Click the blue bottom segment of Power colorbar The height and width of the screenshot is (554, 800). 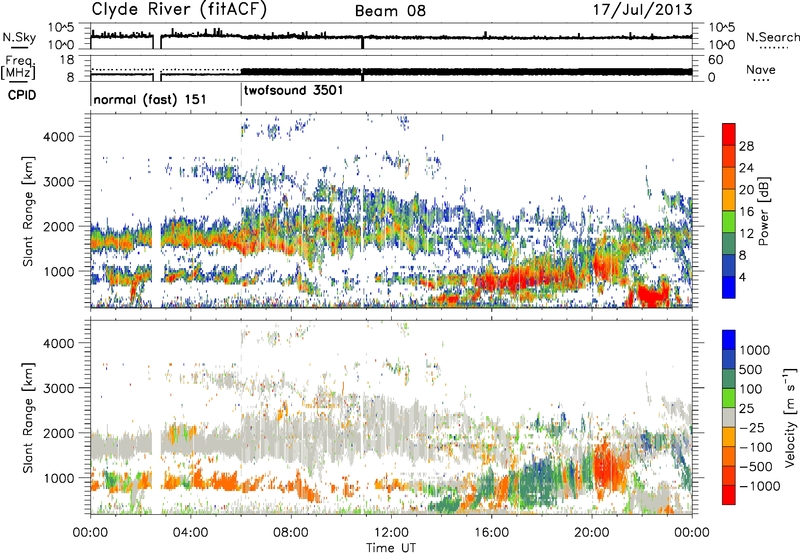[729, 287]
